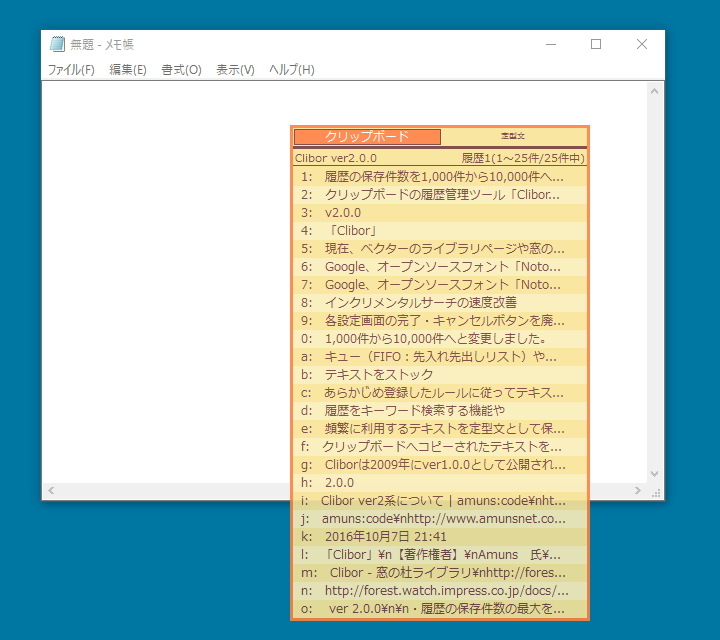Select history item e: 頻繁に利用するテキスト

[x=440, y=429]
